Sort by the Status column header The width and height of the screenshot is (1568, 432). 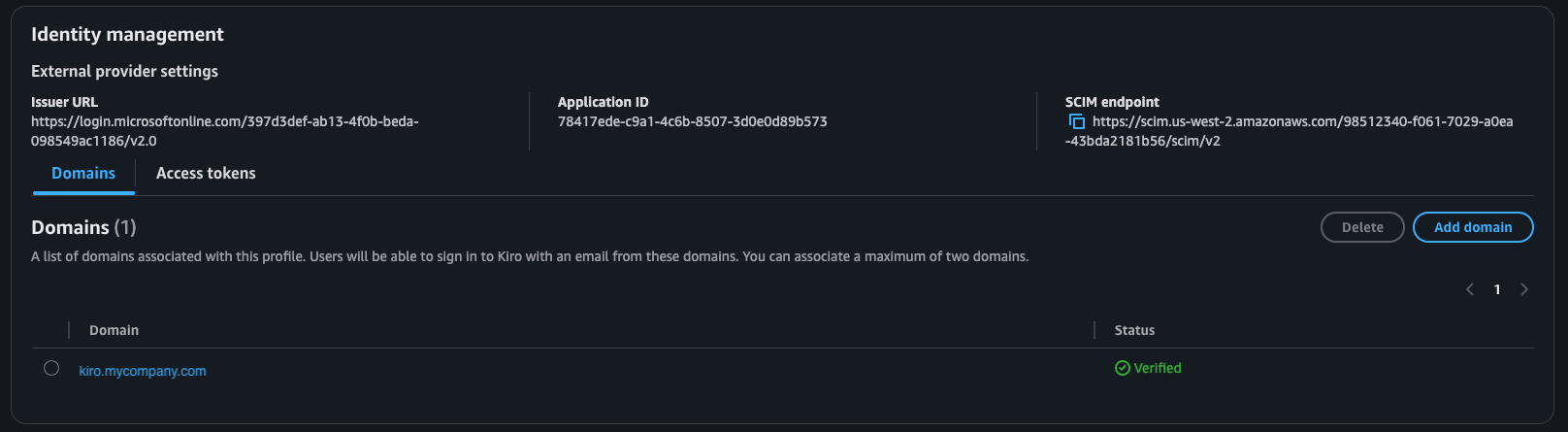click(1134, 330)
